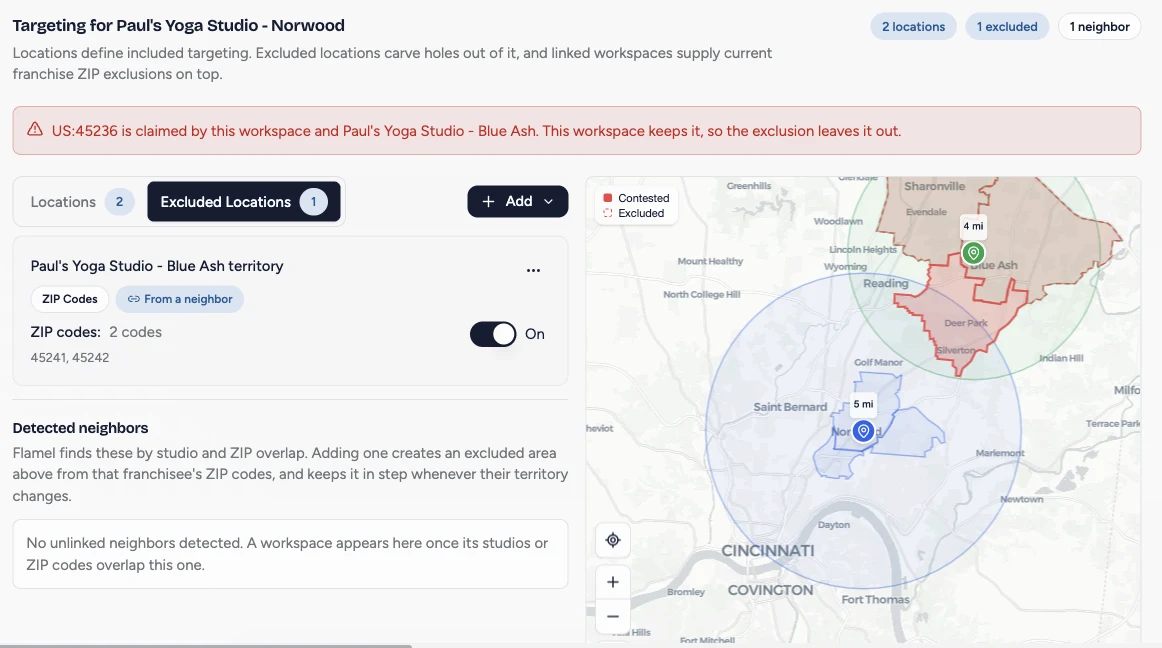Click the warning triangle icon in alert banner
This screenshot has width=1162, height=648.
click(35, 130)
